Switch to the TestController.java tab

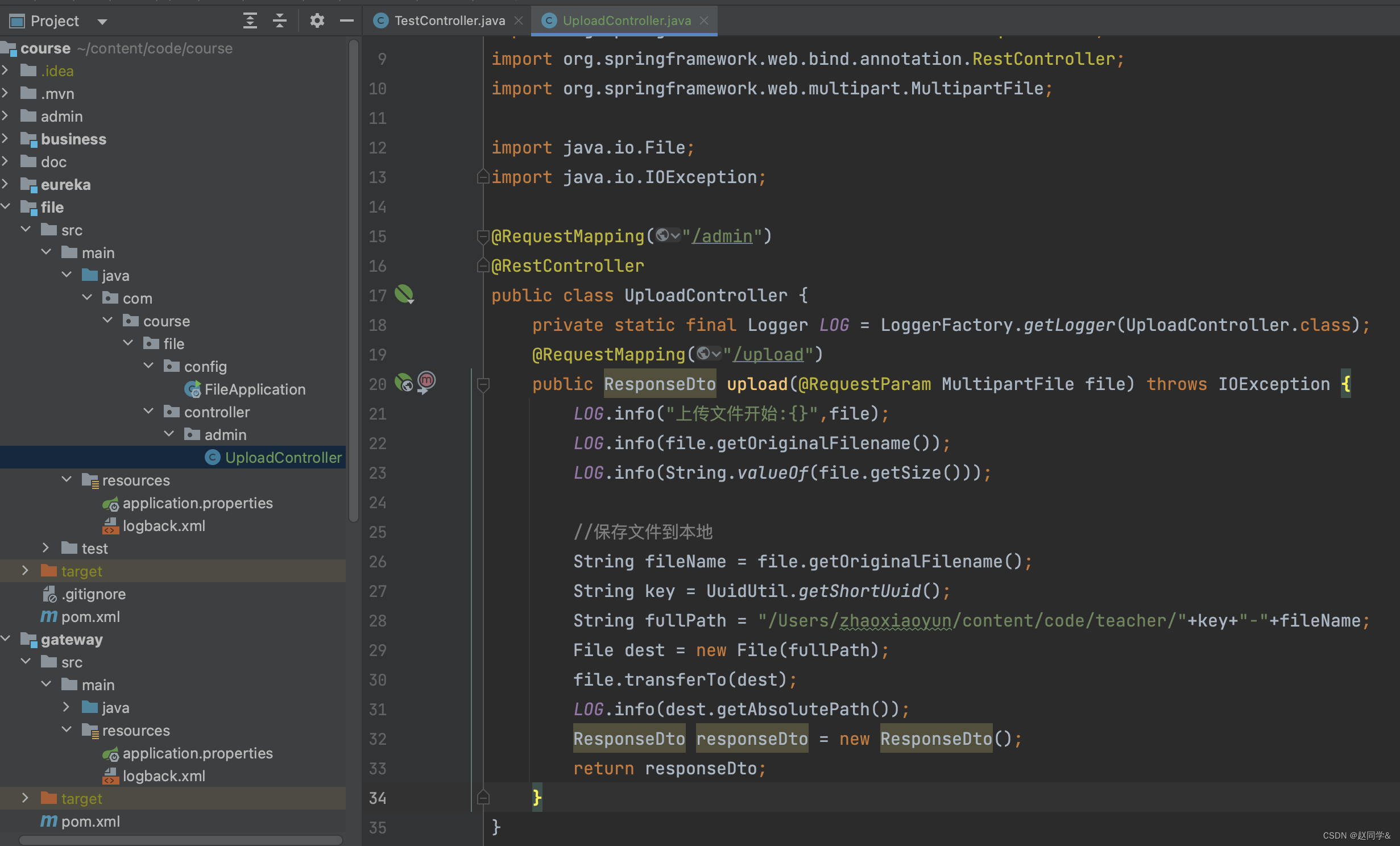pyautogui.click(x=449, y=20)
